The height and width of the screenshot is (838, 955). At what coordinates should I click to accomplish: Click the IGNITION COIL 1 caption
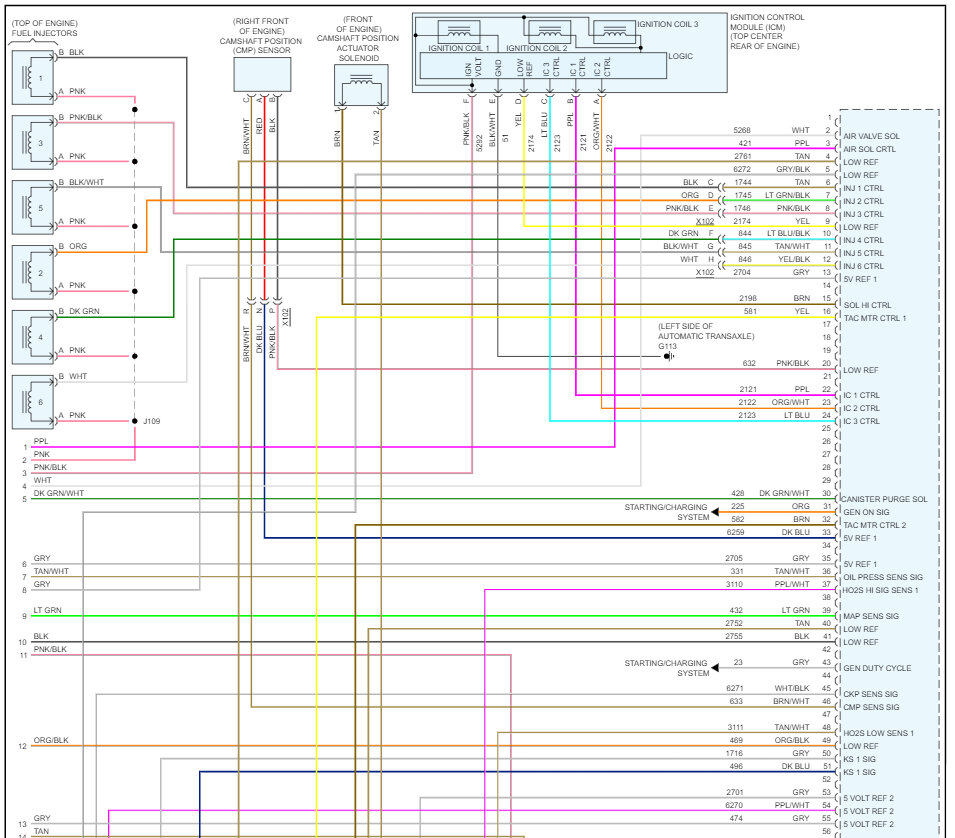point(459,48)
